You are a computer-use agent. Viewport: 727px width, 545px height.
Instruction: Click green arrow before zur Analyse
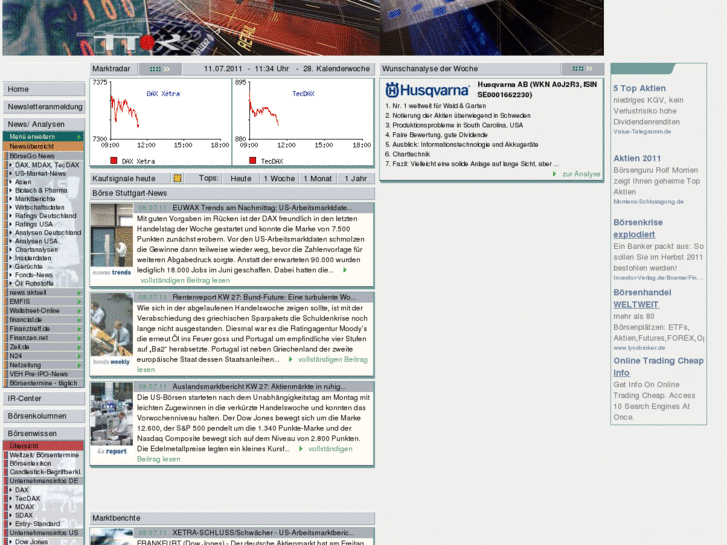click(x=555, y=174)
